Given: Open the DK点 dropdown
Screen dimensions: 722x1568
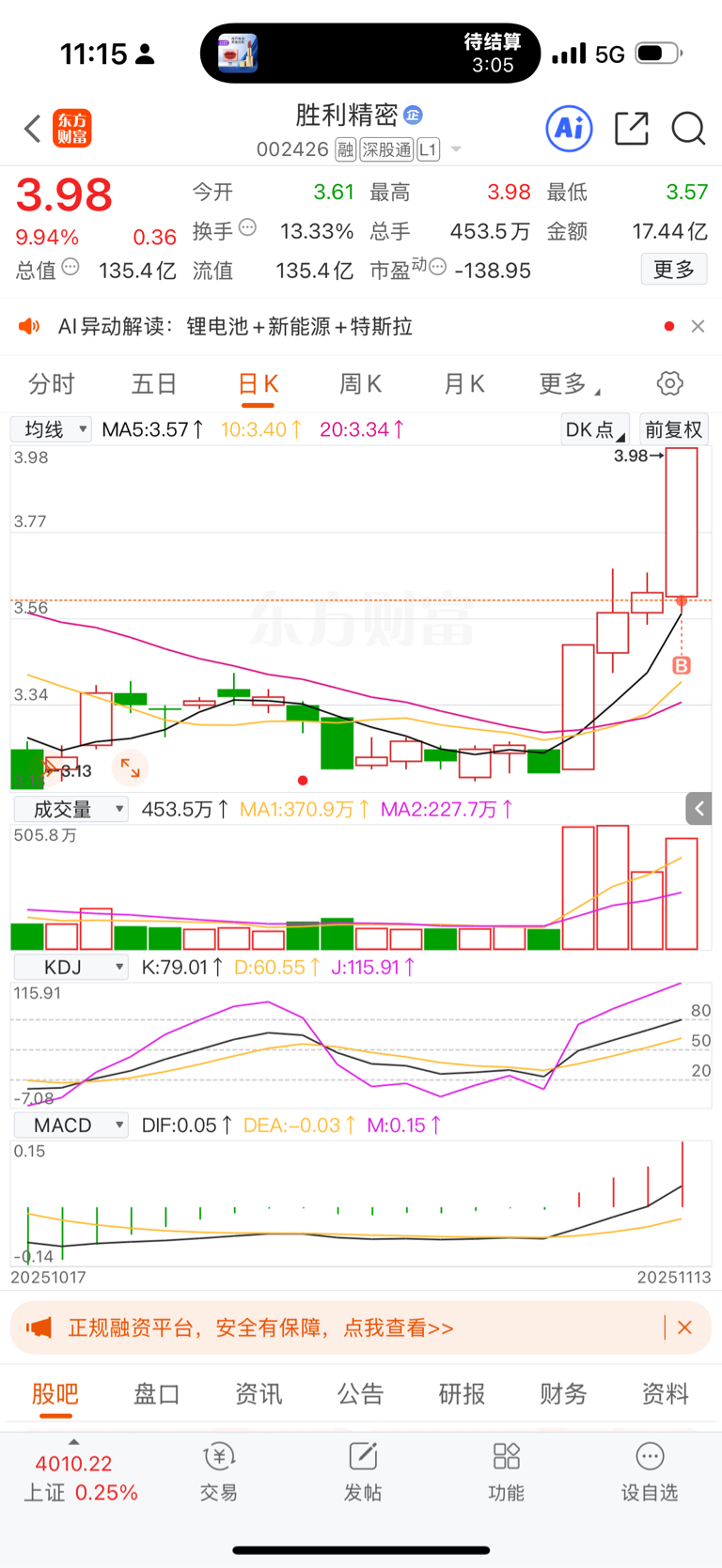Looking at the screenshot, I should [x=595, y=429].
